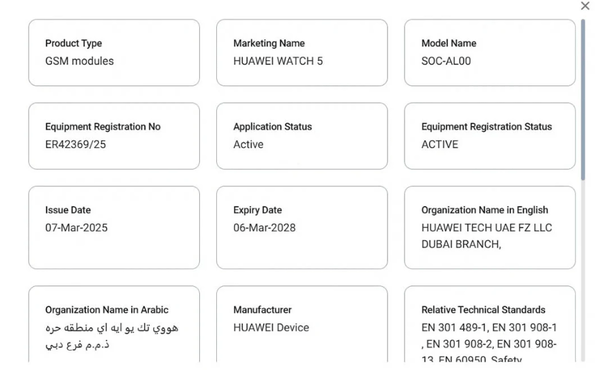Select the 'DUBAI BRANCH,' line

coord(461,244)
